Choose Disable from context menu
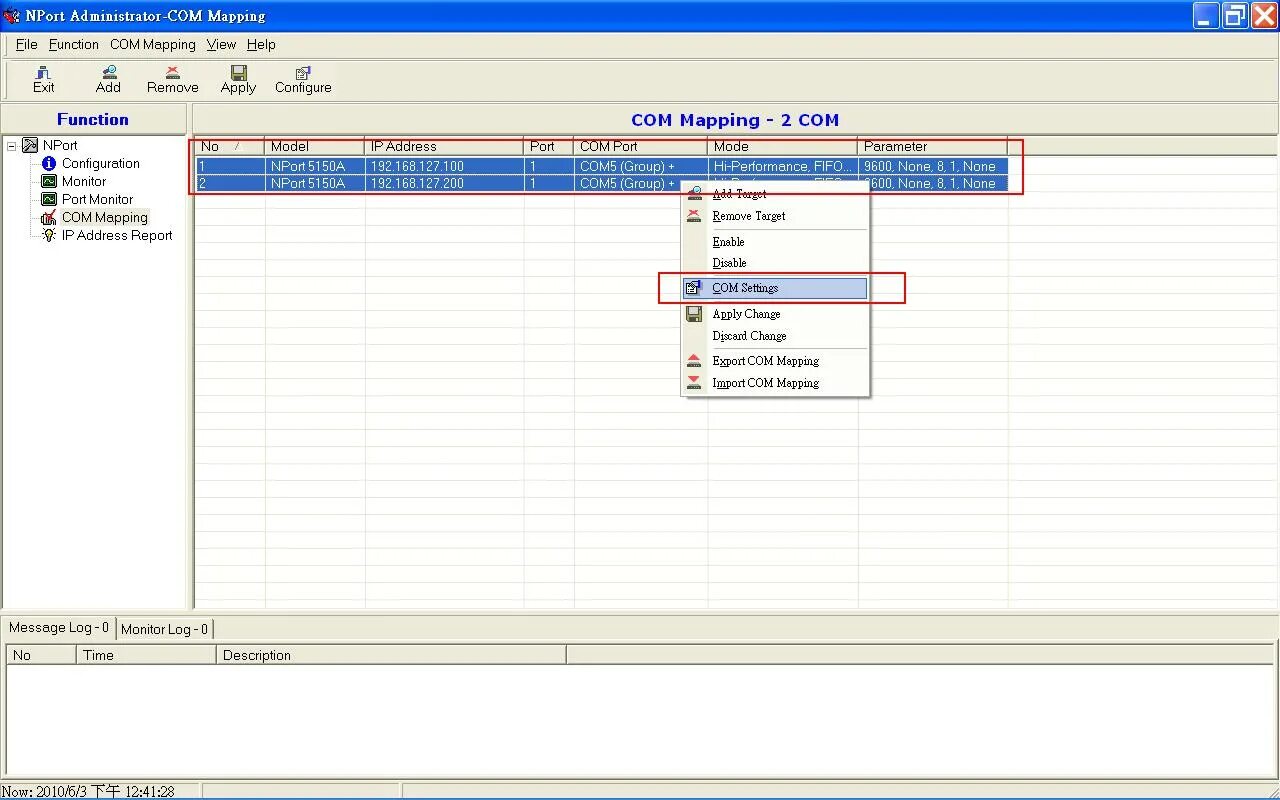1280x800 pixels. pos(775,263)
